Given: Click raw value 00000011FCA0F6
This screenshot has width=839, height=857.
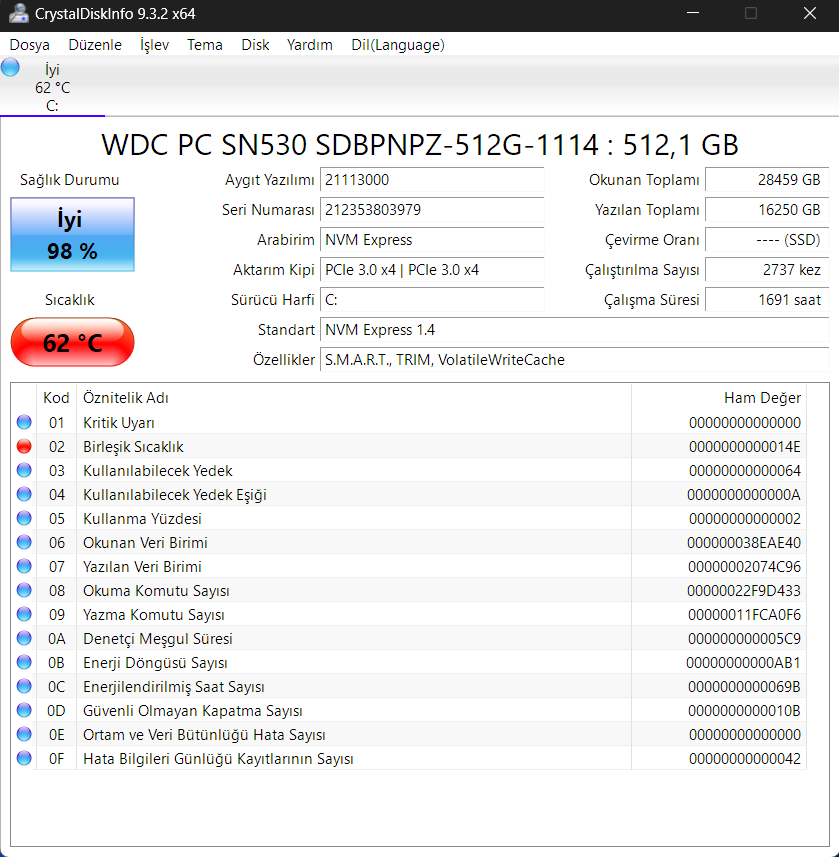Looking at the screenshot, I should (x=744, y=615).
